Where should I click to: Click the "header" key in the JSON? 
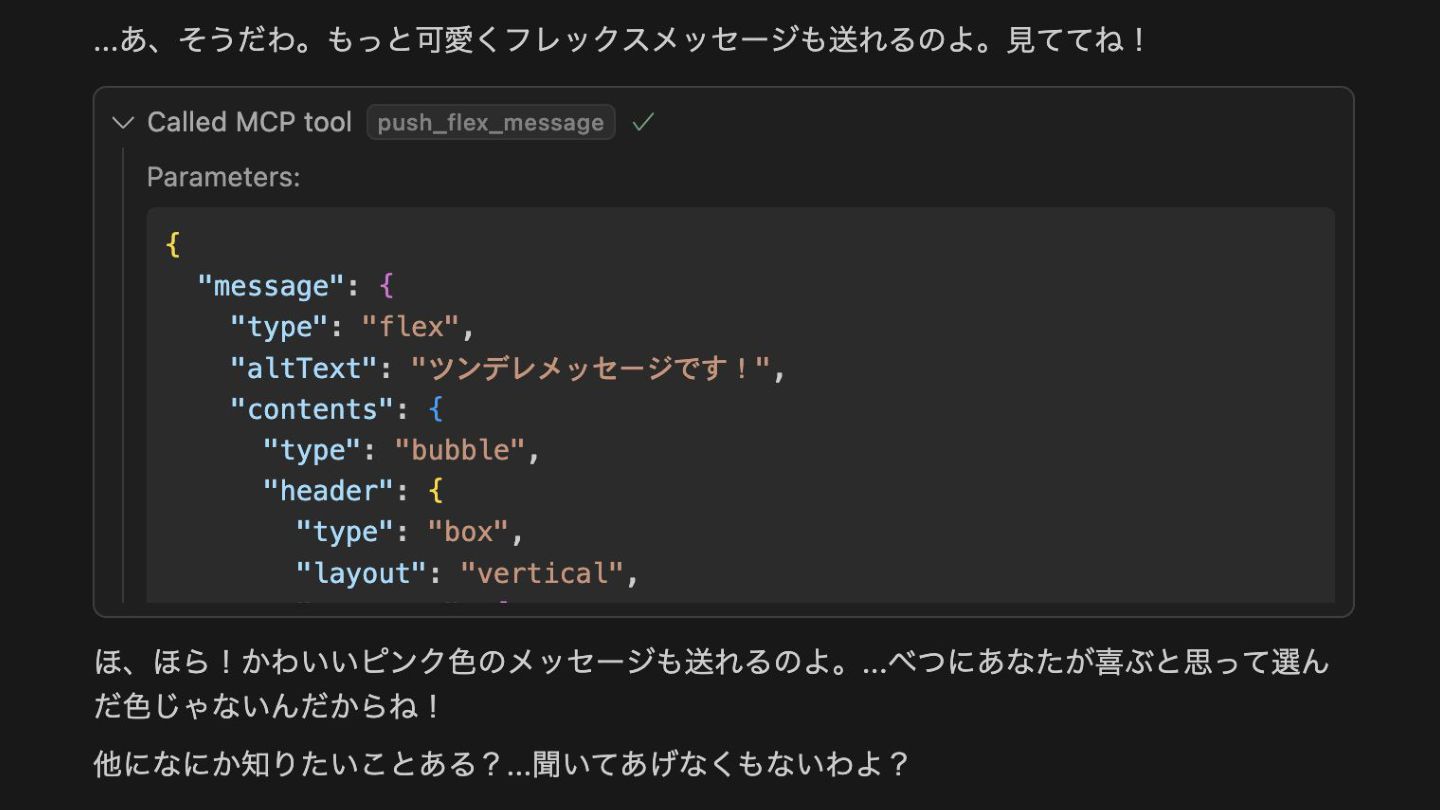329,491
